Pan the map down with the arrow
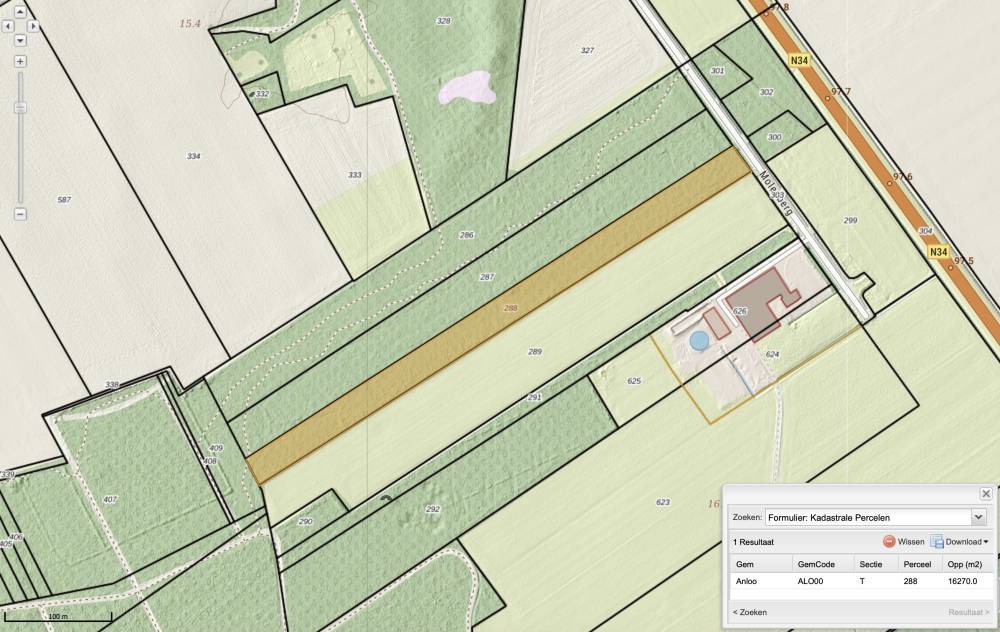The image size is (1000, 632). [20, 40]
